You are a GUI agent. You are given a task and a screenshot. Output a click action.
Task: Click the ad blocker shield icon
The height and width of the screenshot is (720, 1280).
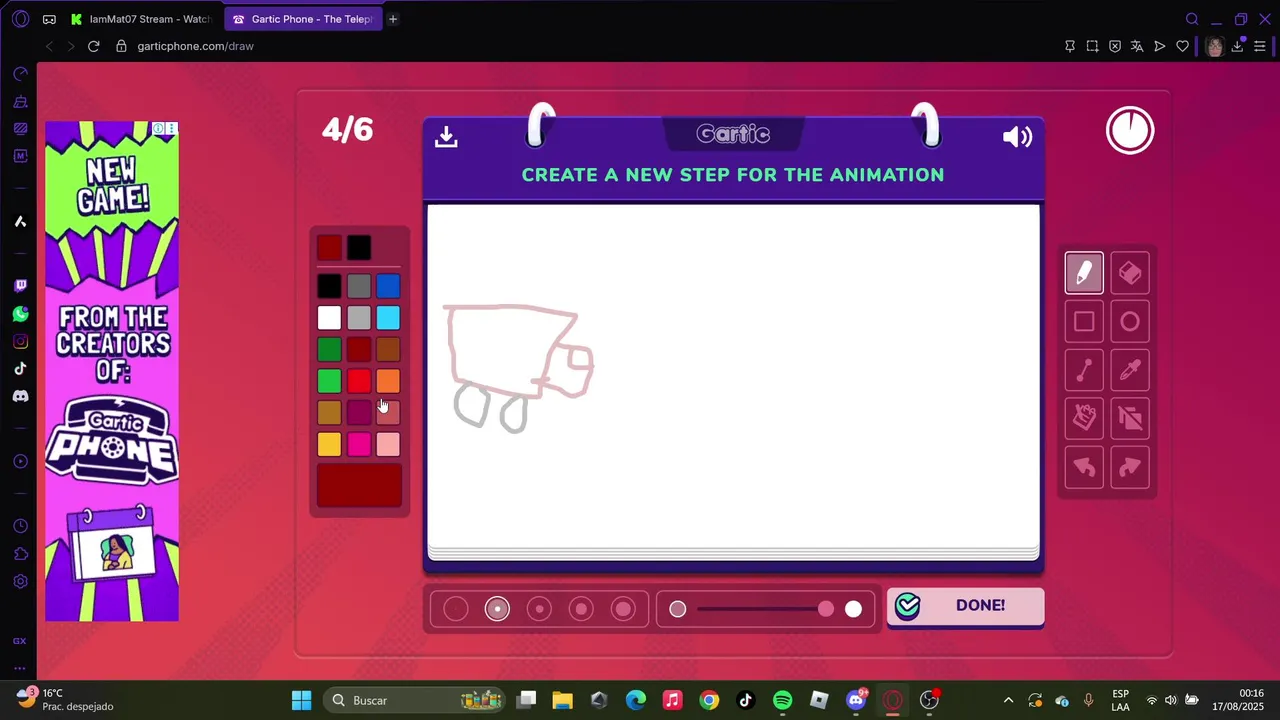tap(1115, 46)
